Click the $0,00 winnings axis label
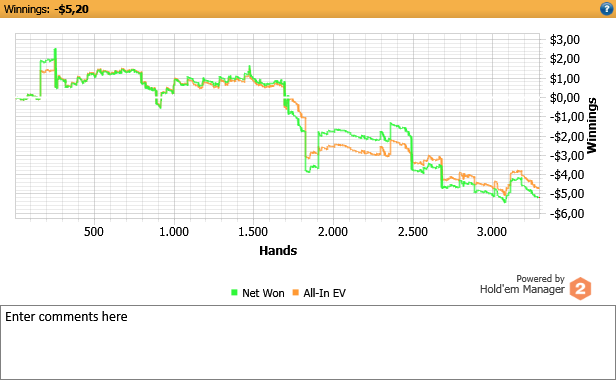616x380 pixels. [x=565, y=97]
